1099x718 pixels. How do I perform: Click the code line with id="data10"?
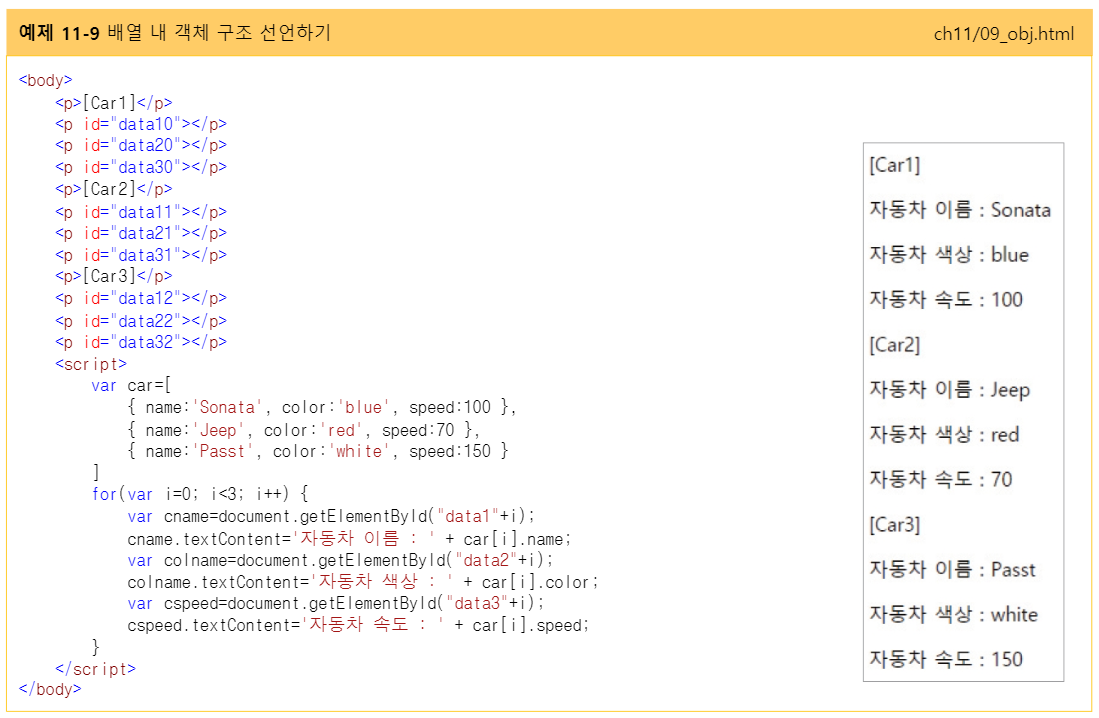coord(141,124)
